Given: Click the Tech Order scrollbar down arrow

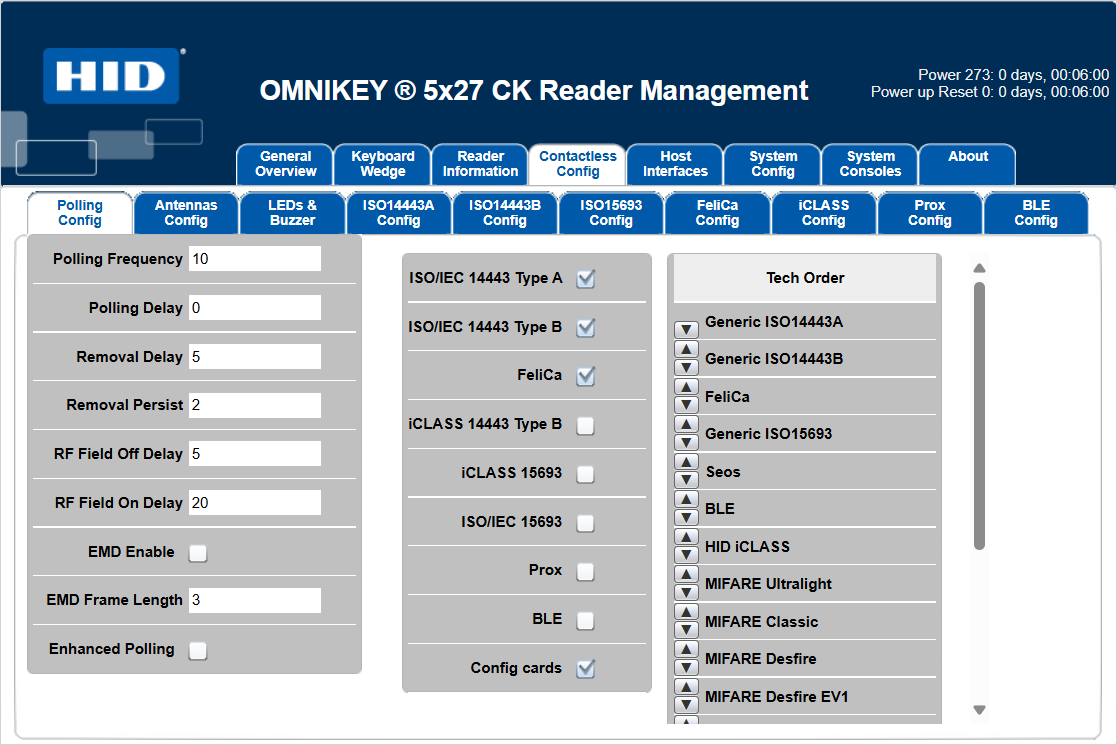Looking at the screenshot, I should click(x=980, y=710).
